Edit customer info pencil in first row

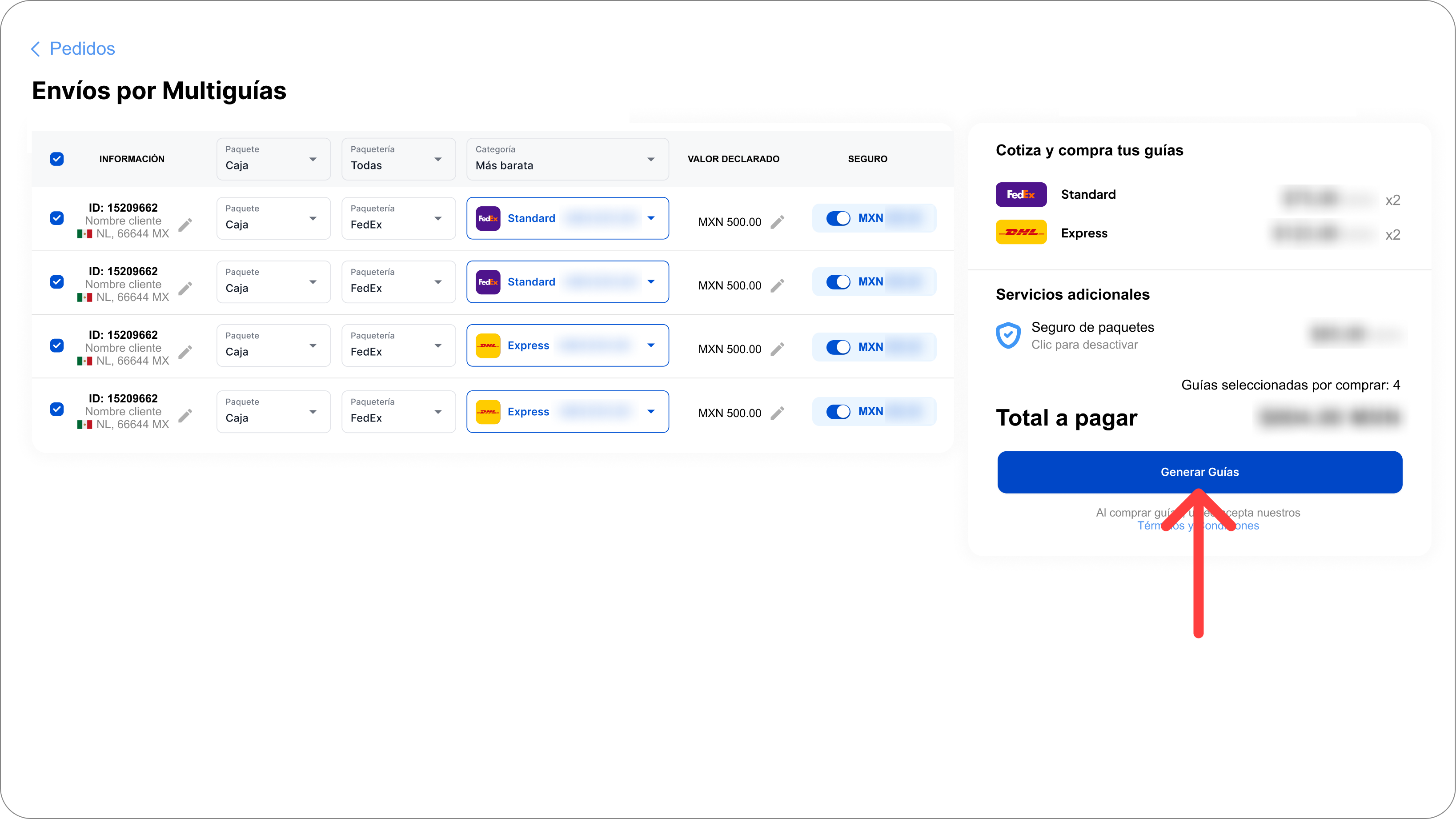185,225
